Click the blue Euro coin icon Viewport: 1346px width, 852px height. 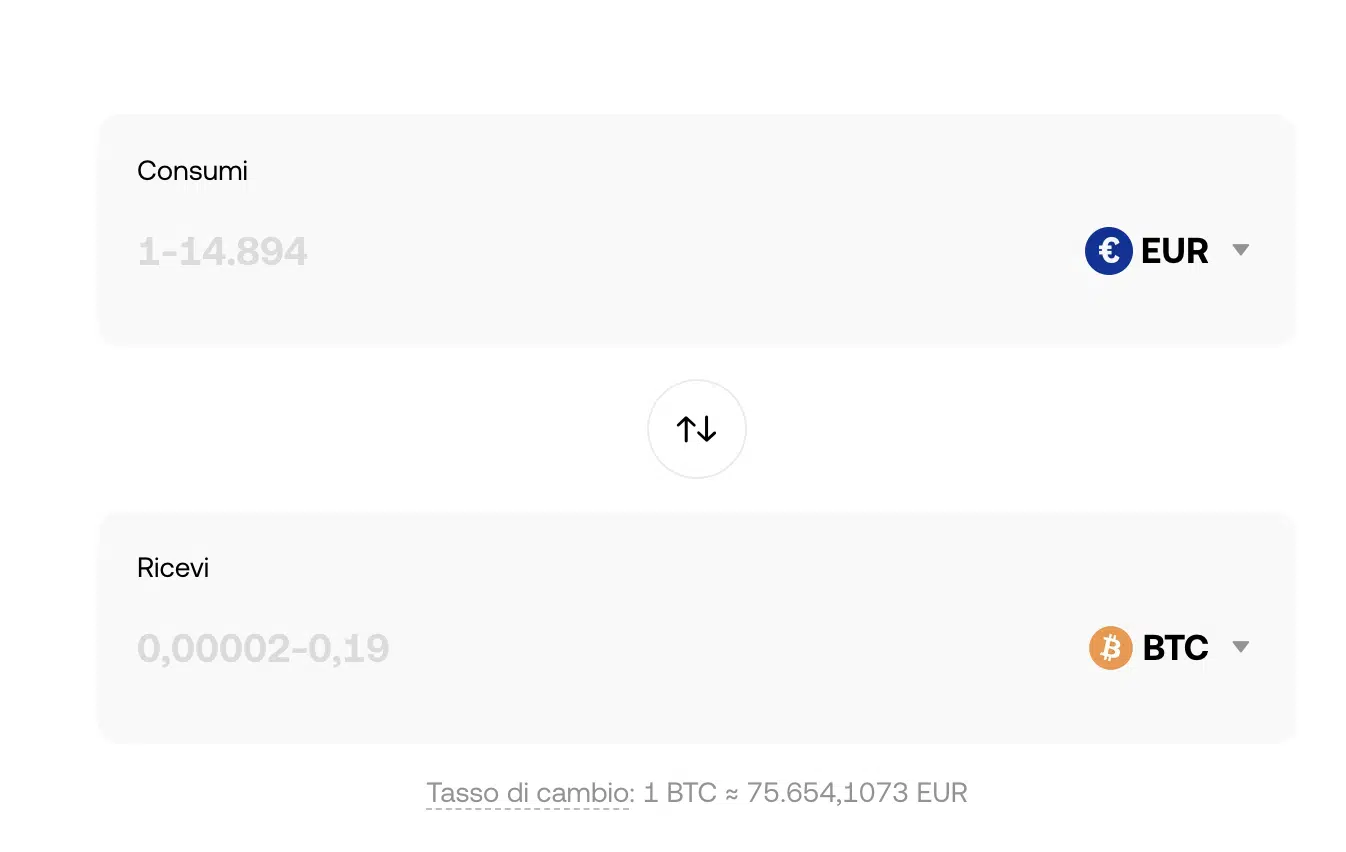[x=1108, y=250]
